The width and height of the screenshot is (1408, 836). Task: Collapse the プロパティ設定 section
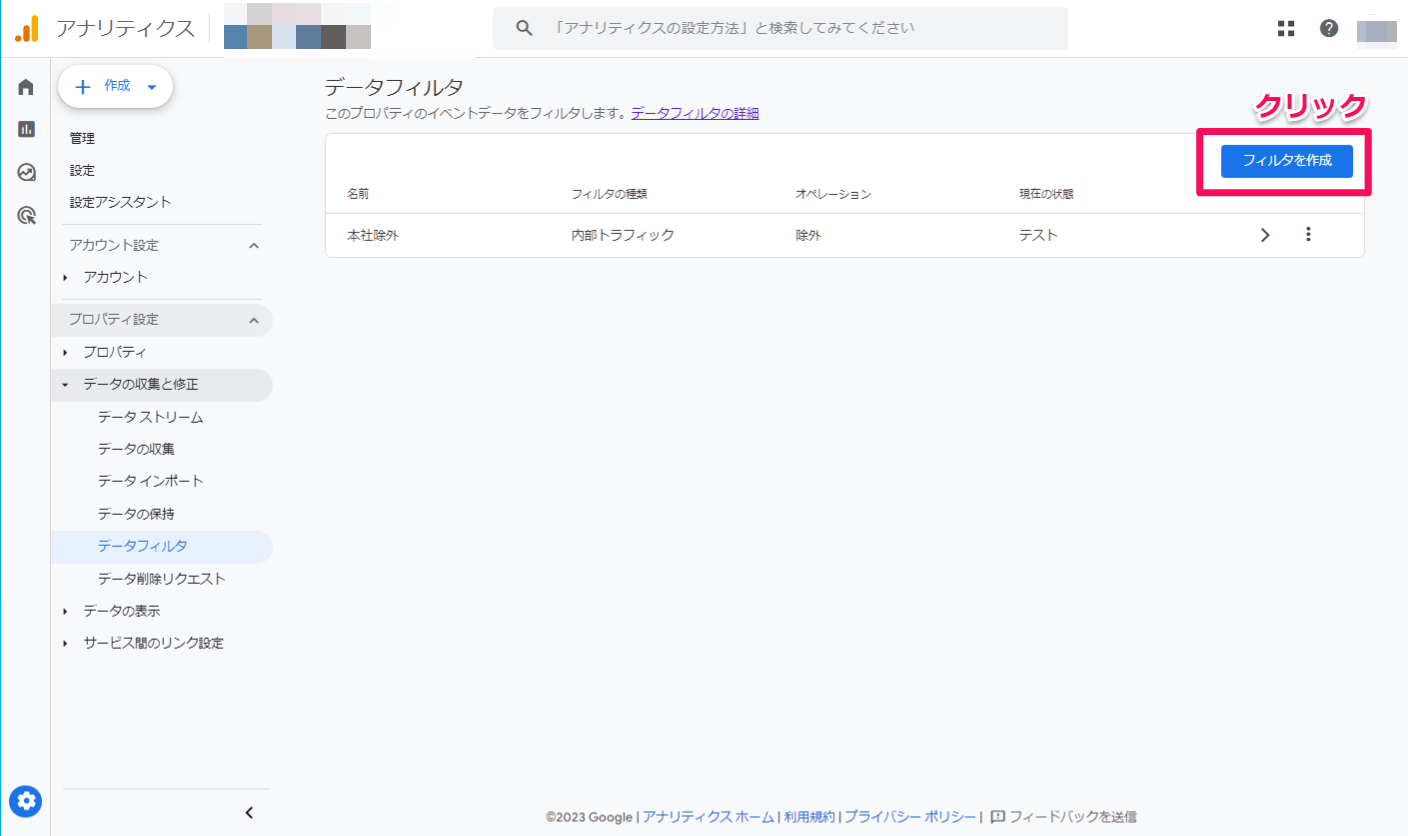click(253, 320)
